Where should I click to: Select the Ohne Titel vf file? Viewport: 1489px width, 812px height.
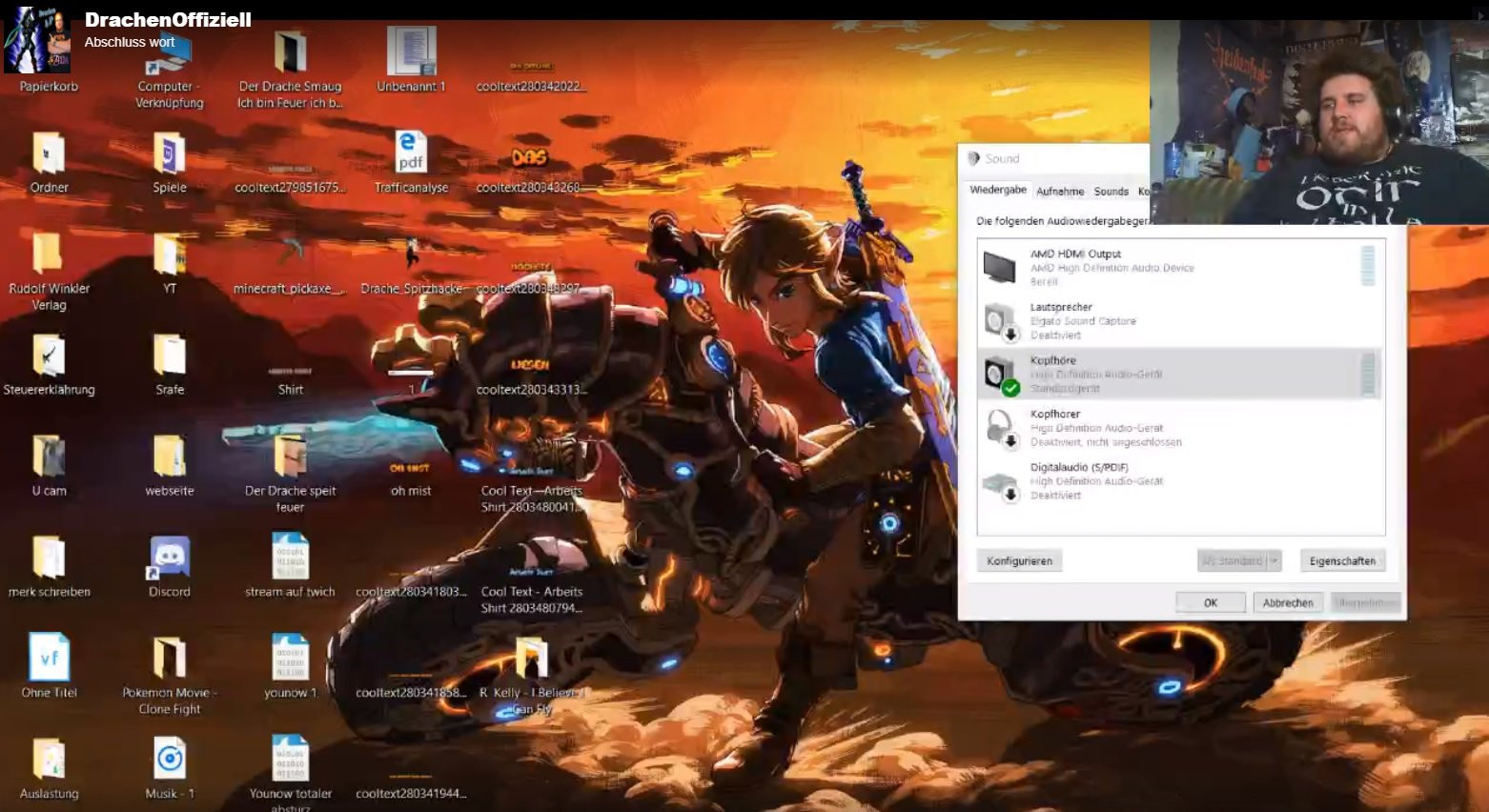49,667
